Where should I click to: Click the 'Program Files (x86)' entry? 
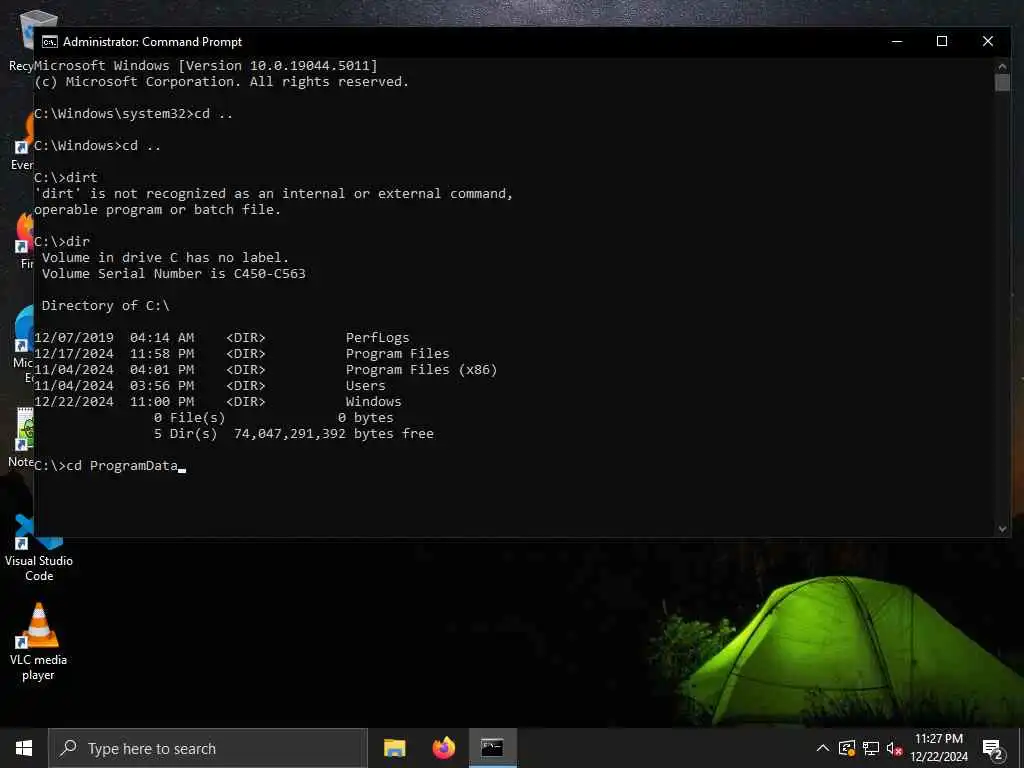click(x=421, y=370)
